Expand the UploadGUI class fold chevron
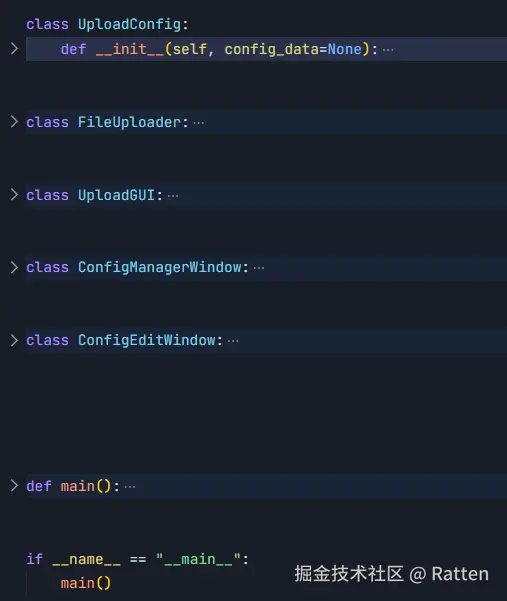The width and height of the screenshot is (507, 601). pyautogui.click(x=14, y=195)
